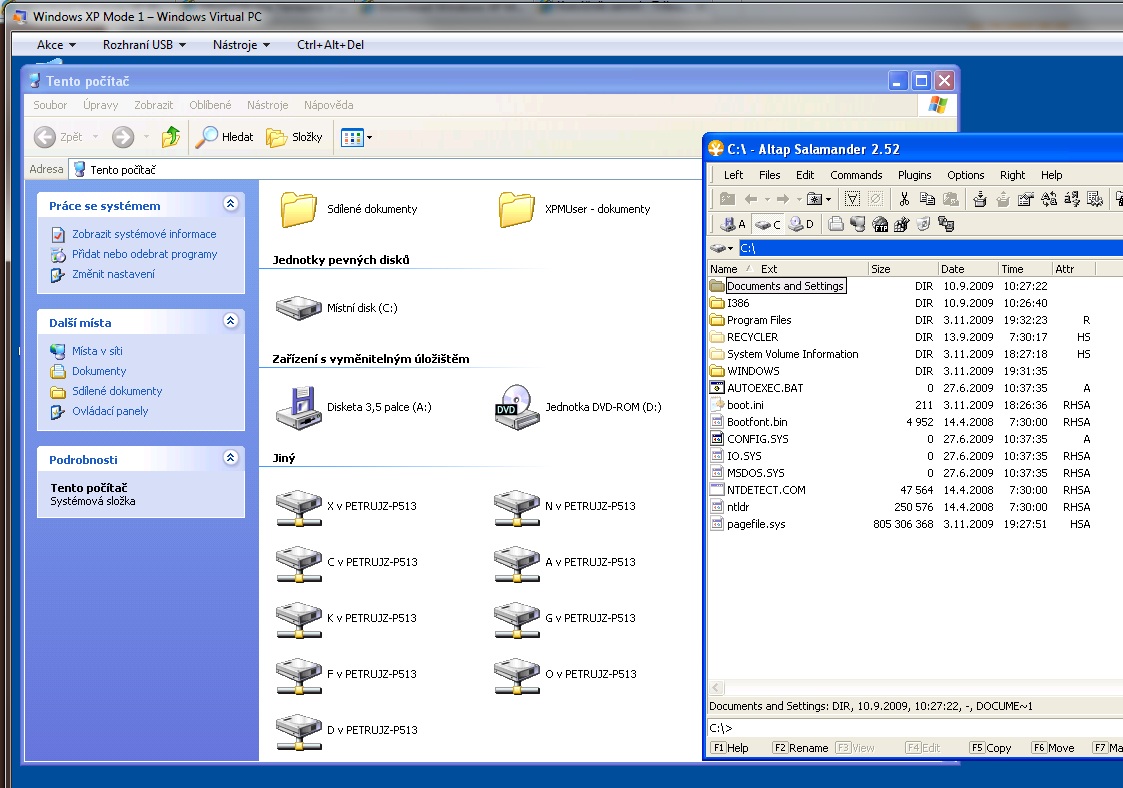Select network drive G v PETRUJZ-P513
This screenshot has width=1123, height=788.
(565, 618)
